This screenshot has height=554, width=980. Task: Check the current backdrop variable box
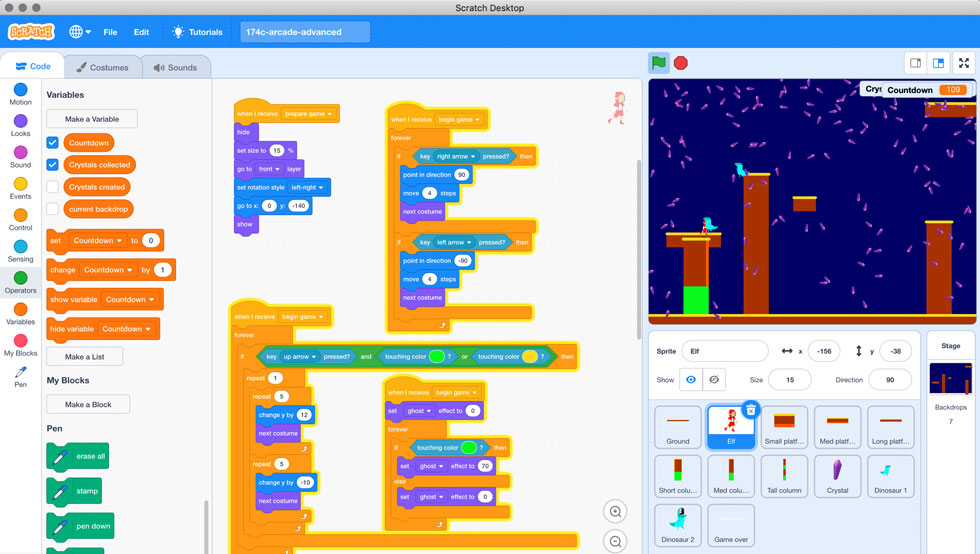53,209
